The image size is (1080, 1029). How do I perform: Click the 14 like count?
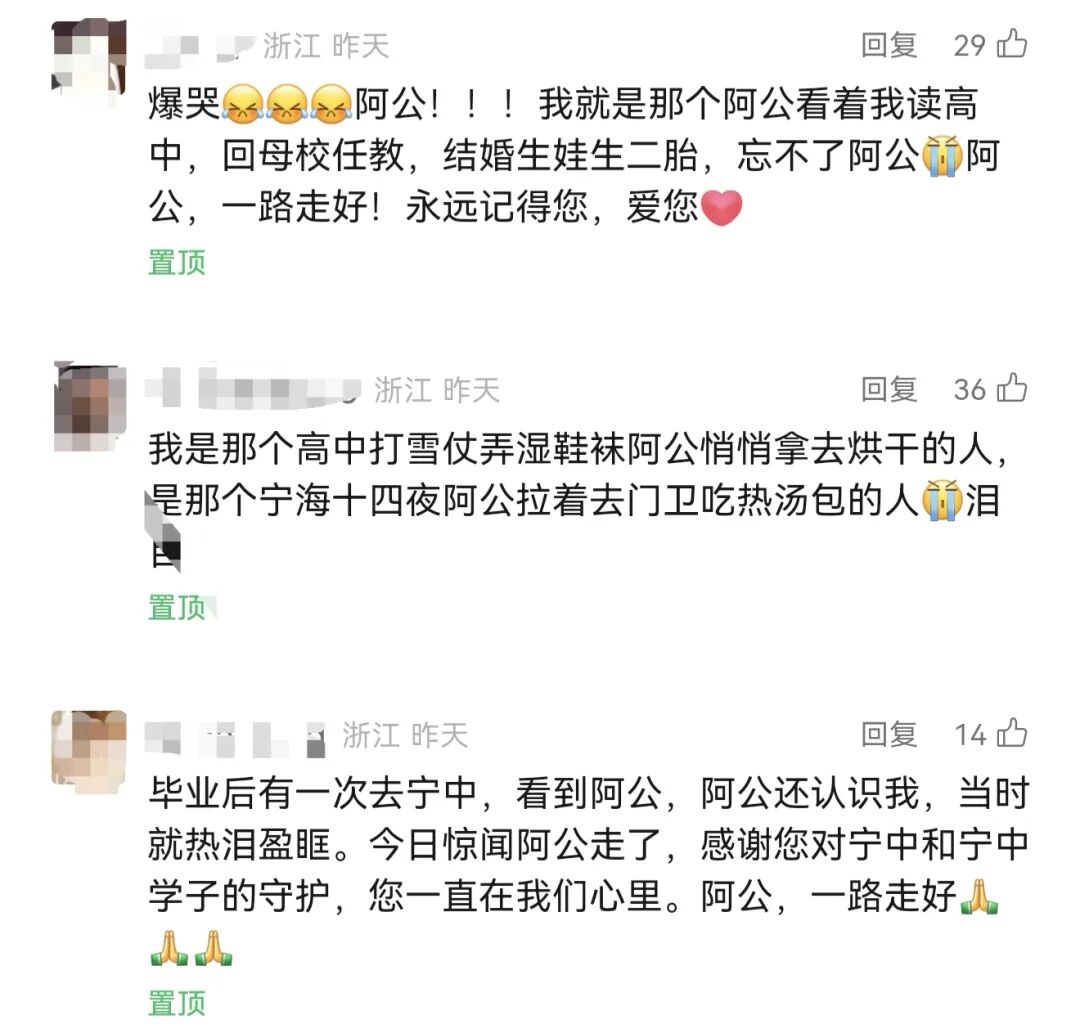[x=970, y=735]
